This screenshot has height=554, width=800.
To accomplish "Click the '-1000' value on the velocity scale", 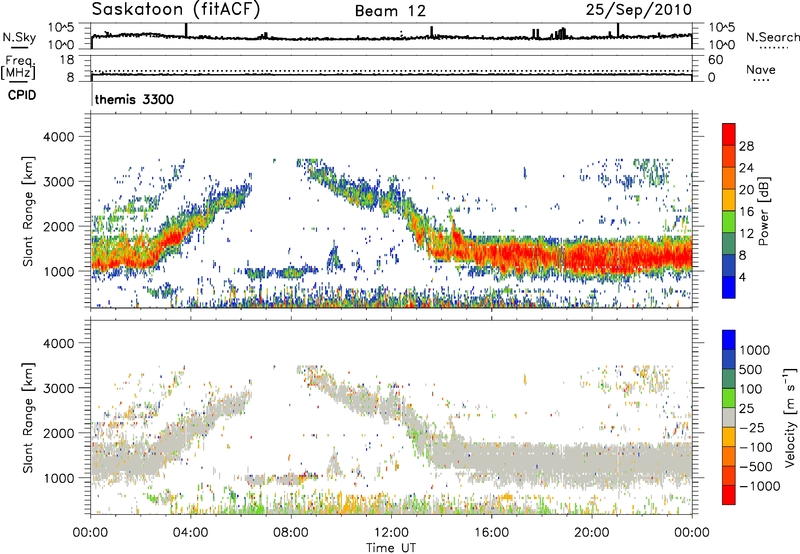I will click(760, 486).
